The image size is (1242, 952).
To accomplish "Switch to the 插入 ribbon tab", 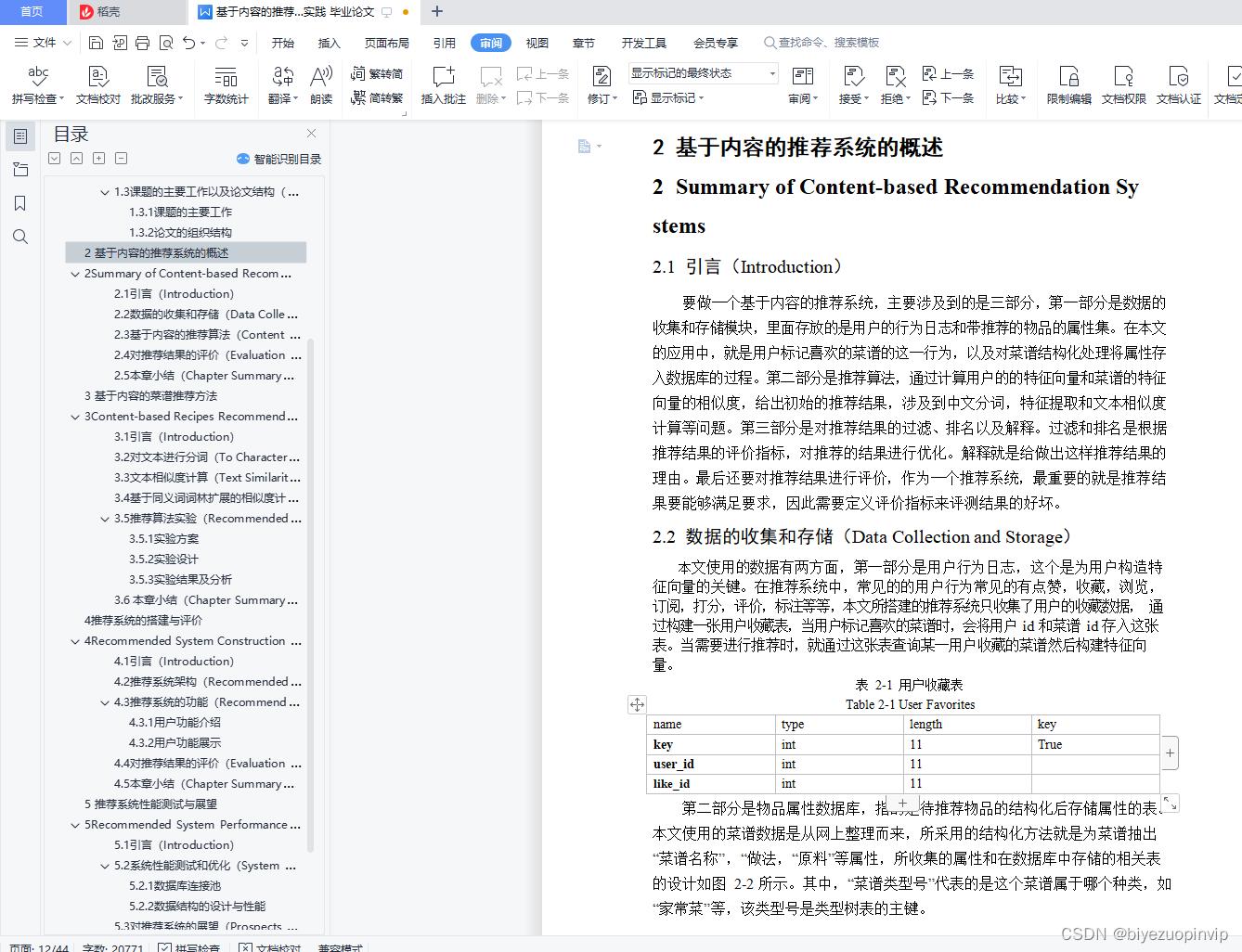I will pos(330,43).
